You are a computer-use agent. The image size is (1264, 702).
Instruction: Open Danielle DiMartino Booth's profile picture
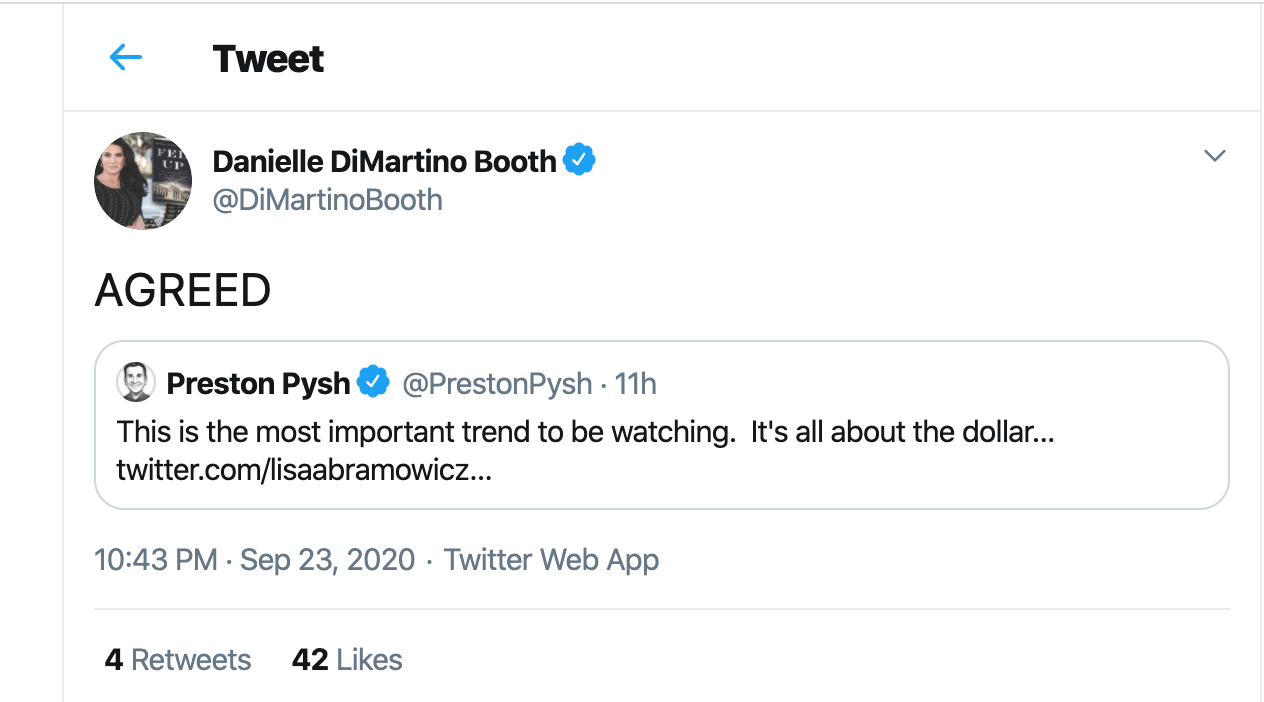[143, 181]
